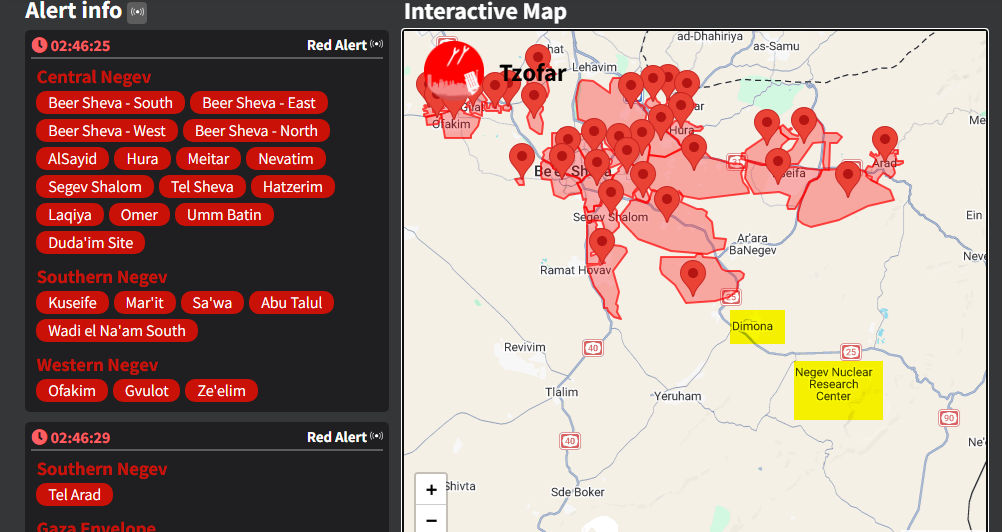Viewport: 1002px width, 532px height.
Task: Click the 02:46:29 alert timestamp
Action: point(81,437)
